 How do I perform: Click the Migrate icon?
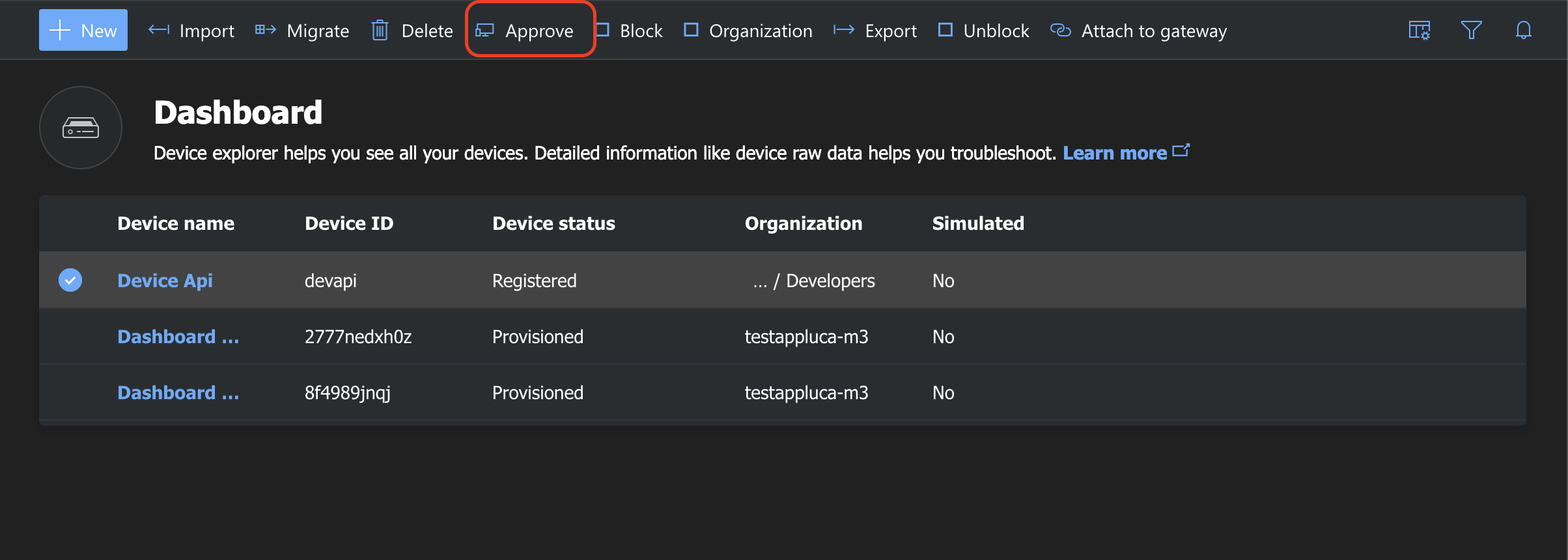click(266, 30)
